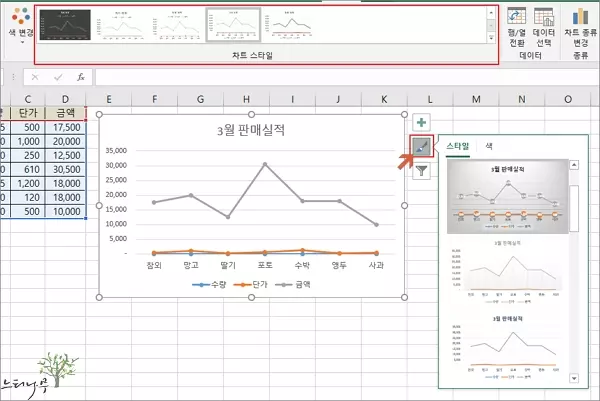The height and width of the screenshot is (401, 600).
Task: Click the chart styles paintbrush button
Action: point(421,146)
